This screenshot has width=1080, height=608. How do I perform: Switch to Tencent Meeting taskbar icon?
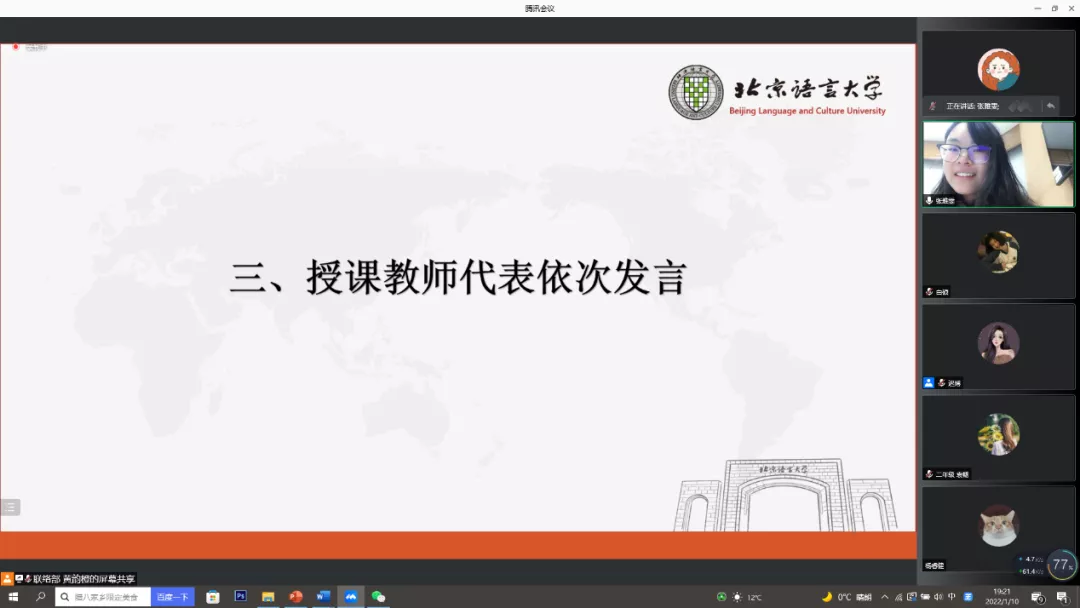(351, 597)
